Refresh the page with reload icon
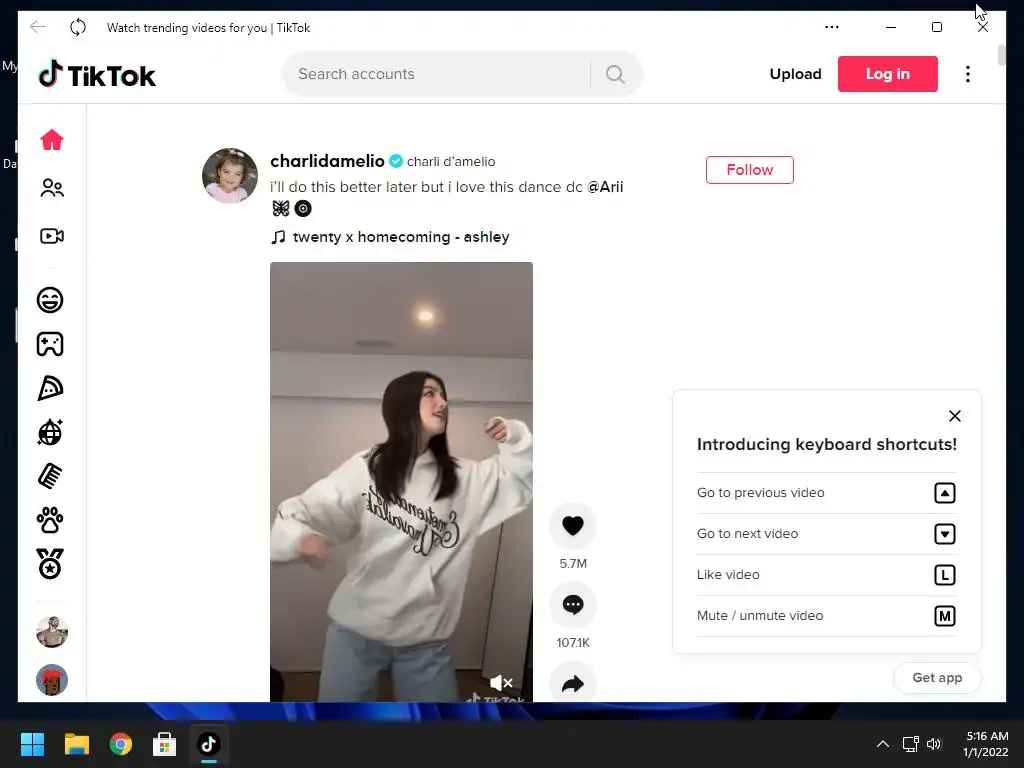The image size is (1024, 768). click(x=78, y=27)
